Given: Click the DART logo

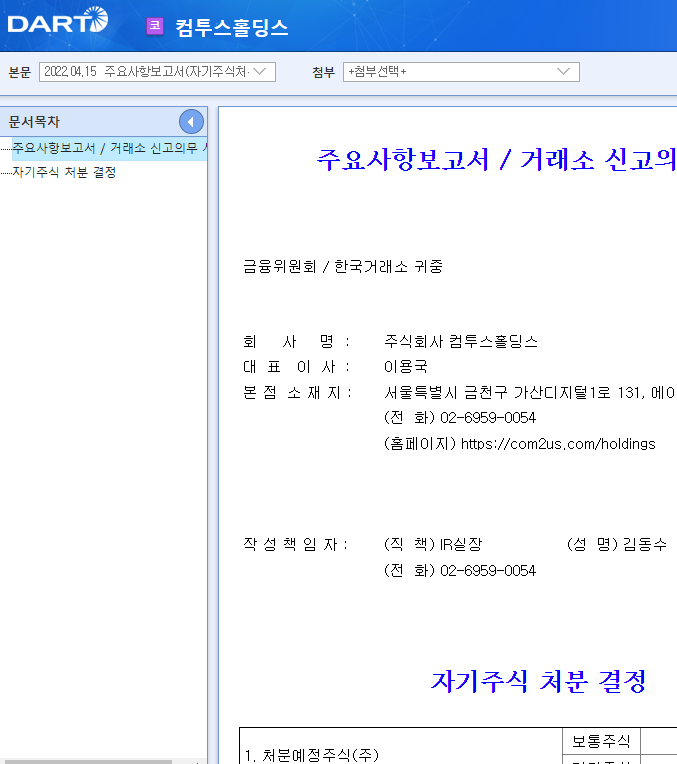Looking at the screenshot, I should coord(58,20).
